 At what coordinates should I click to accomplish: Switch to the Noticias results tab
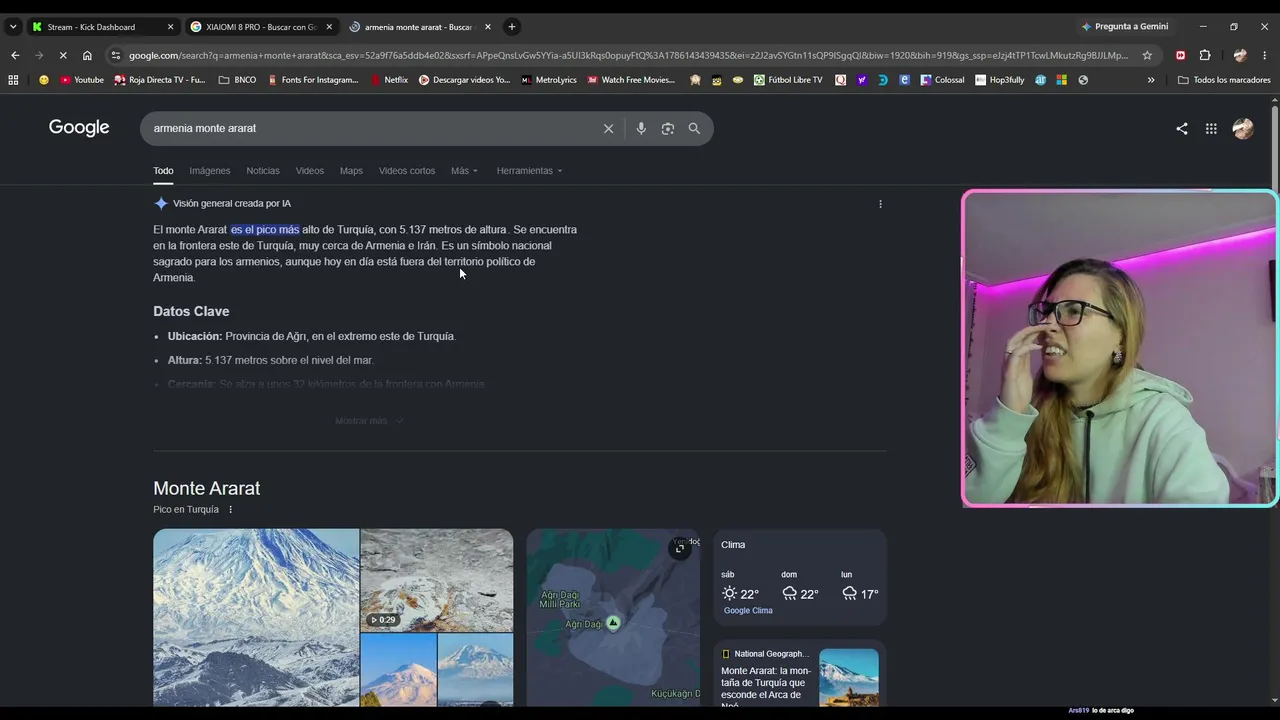pos(263,171)
